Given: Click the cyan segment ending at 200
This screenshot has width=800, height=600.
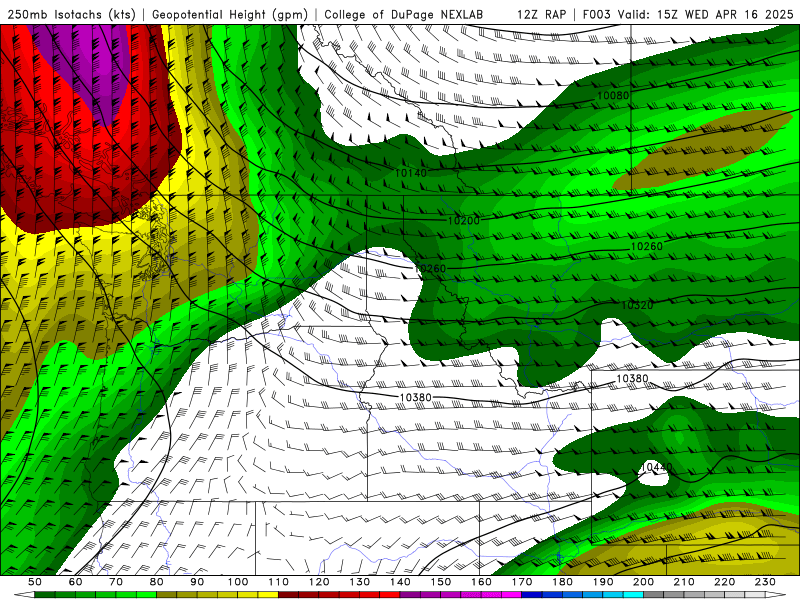Looking at the screenshot, I should [x=633, y=594].
